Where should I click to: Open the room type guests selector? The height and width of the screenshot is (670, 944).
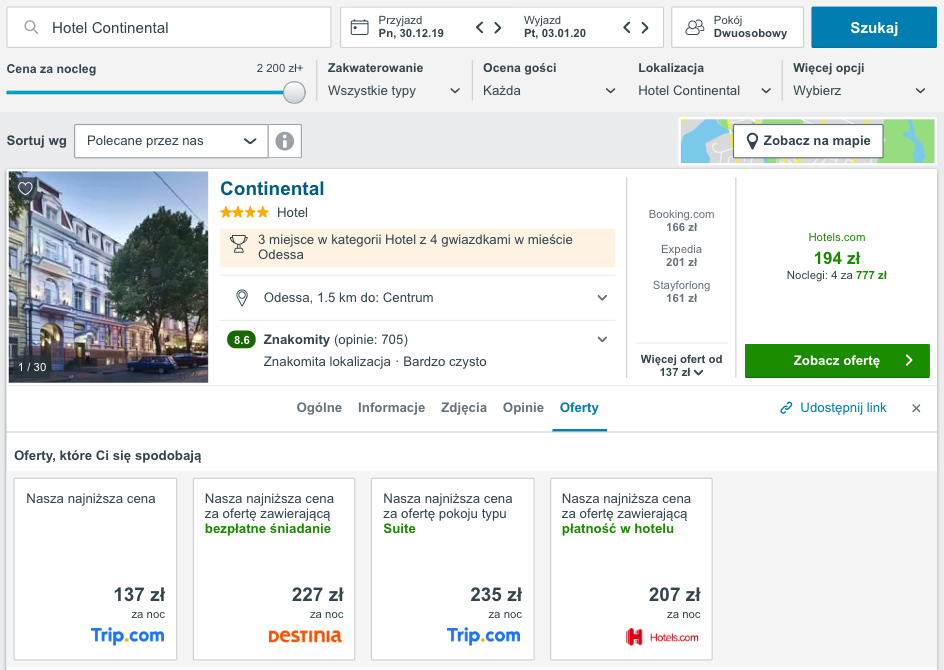[737, 27]
